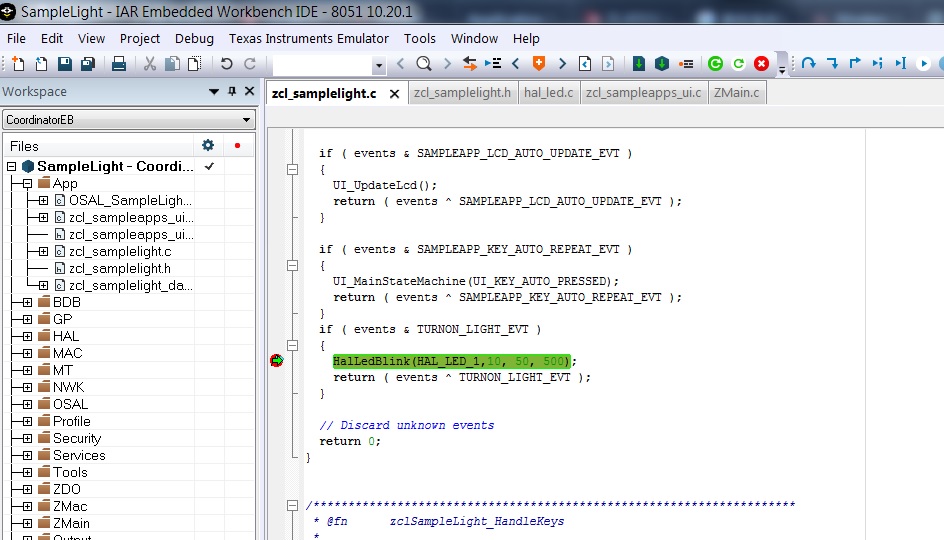This screenshot has height=540, width=944.
Task: Click the Files column gear icon
Action: pyautogui.click(x=208, y=145)
